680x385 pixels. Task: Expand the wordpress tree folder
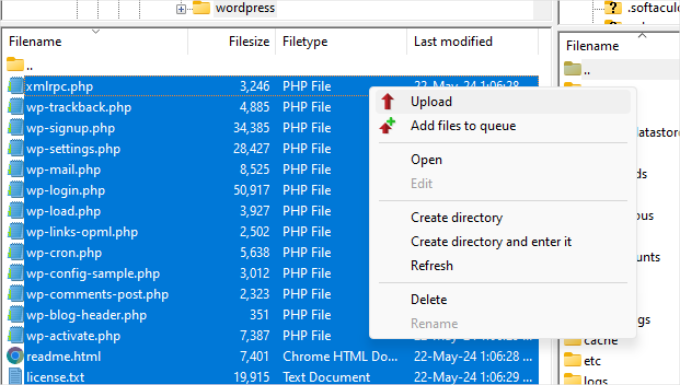181,9
